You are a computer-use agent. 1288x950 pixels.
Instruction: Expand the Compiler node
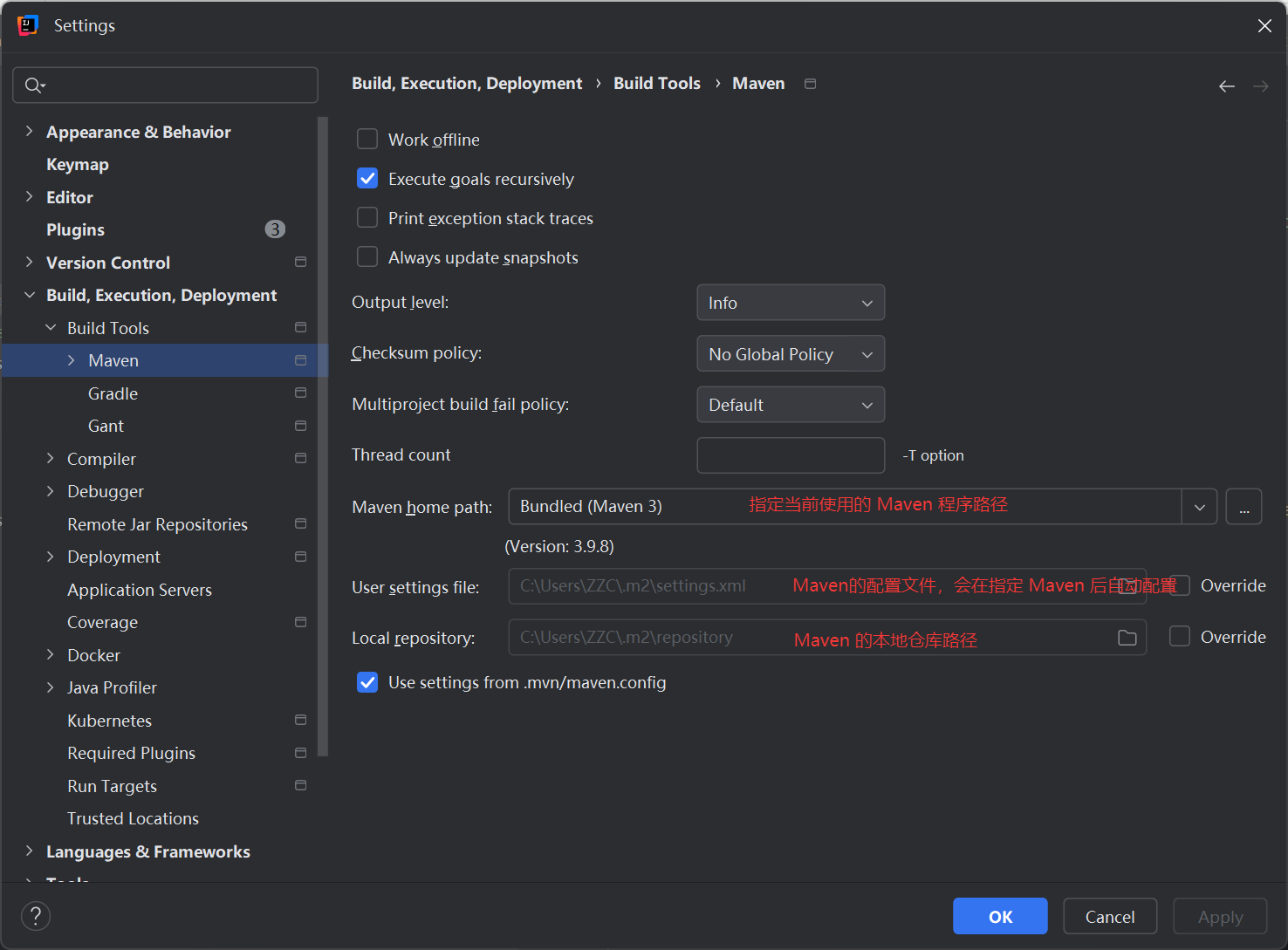pos(51,458)
